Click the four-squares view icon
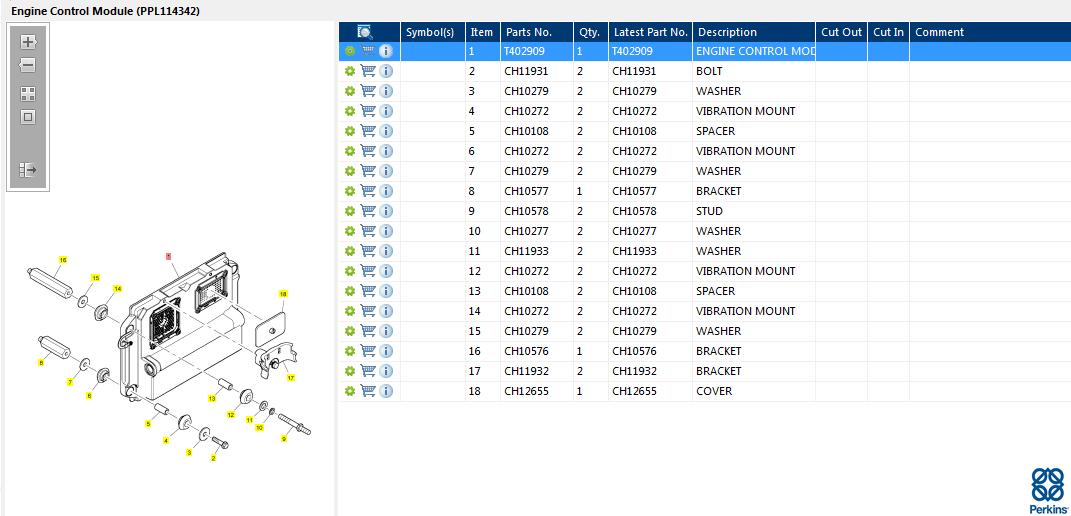Image resolution: width=1071 pixels, height=516 pixels. click(x=28, y=94)
